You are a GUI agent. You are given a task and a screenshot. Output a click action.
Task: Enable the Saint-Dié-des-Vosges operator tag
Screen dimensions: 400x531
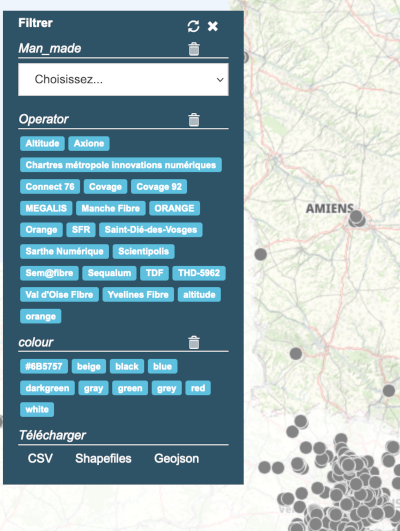[151, 230]
